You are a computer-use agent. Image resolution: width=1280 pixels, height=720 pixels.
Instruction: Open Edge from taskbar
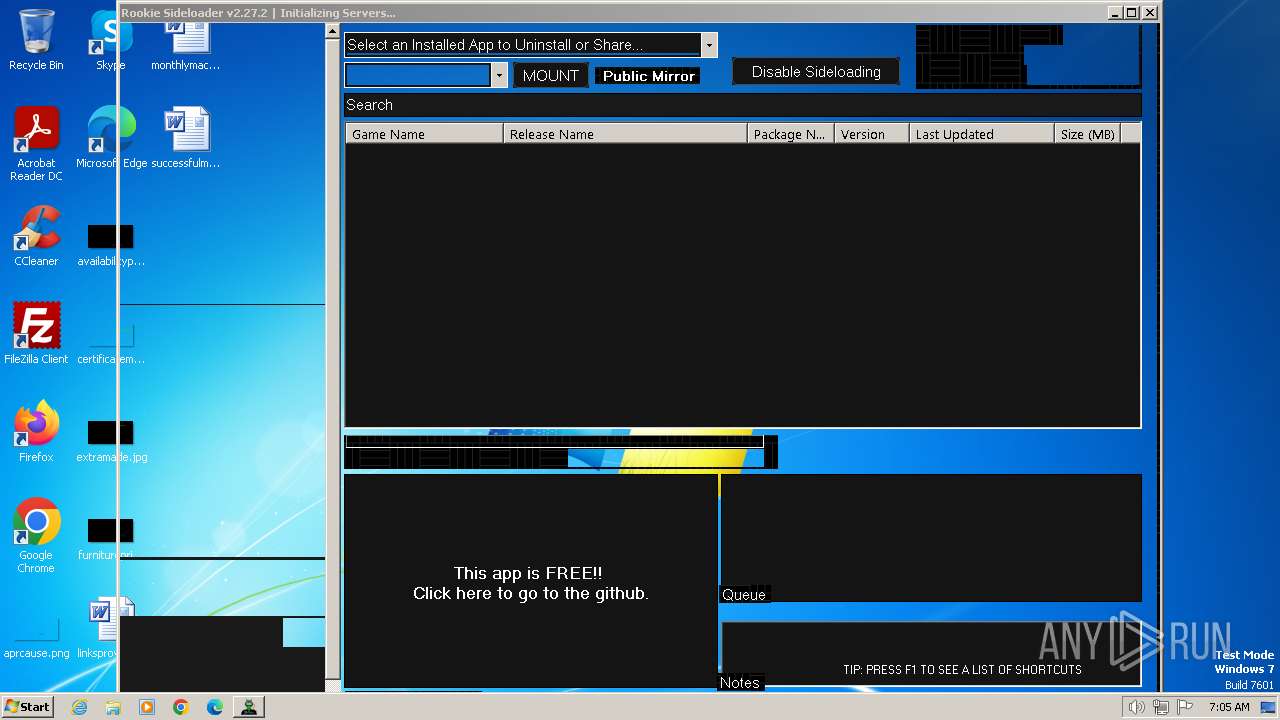pos(215,707)
